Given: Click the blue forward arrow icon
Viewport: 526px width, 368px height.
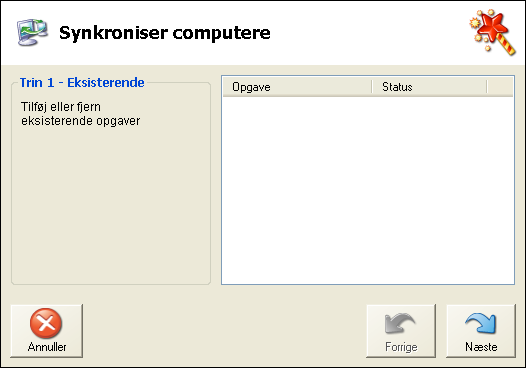Looking at the screenshot, I should click(x=480, y=323).
